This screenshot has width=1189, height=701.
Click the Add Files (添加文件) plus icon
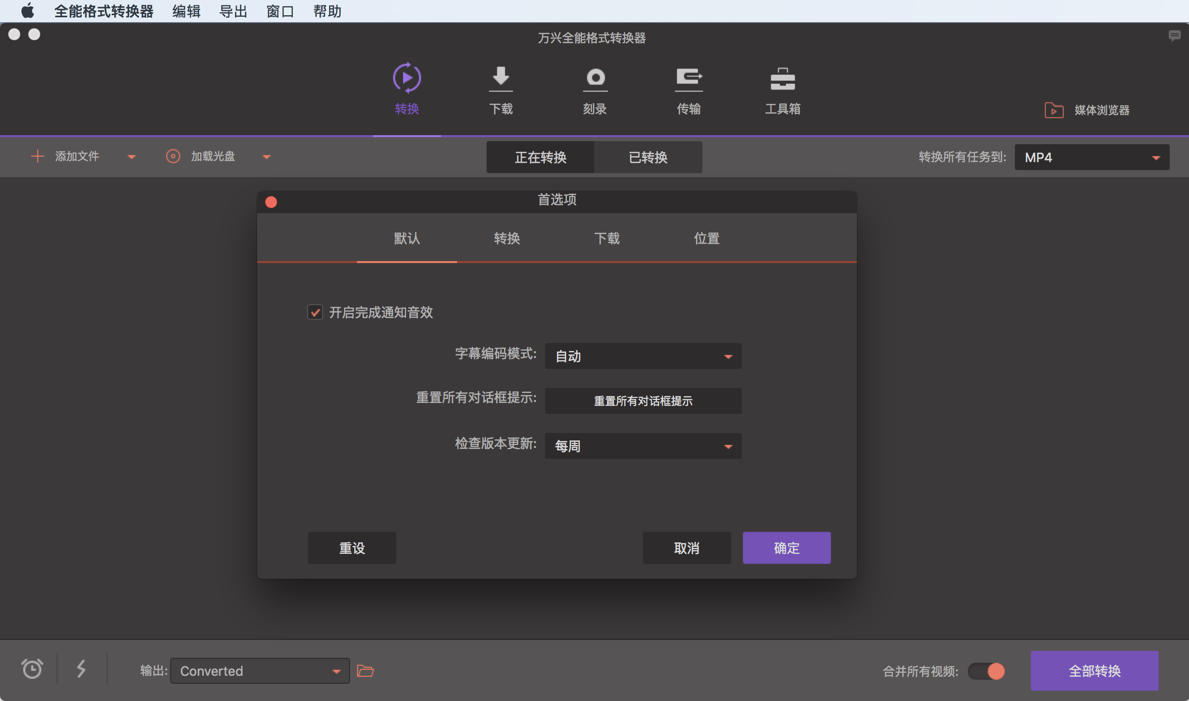37,156
